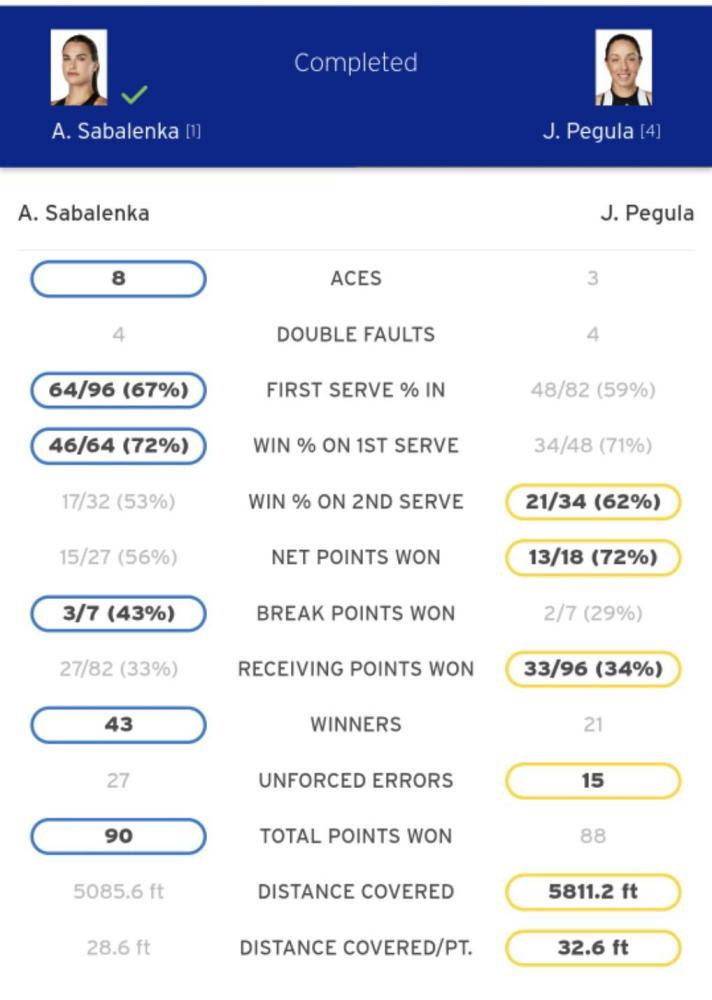Select Sabalenka's 46/64 first serve win pill
Screen dimensions: 712x1000
pos(119,445)
